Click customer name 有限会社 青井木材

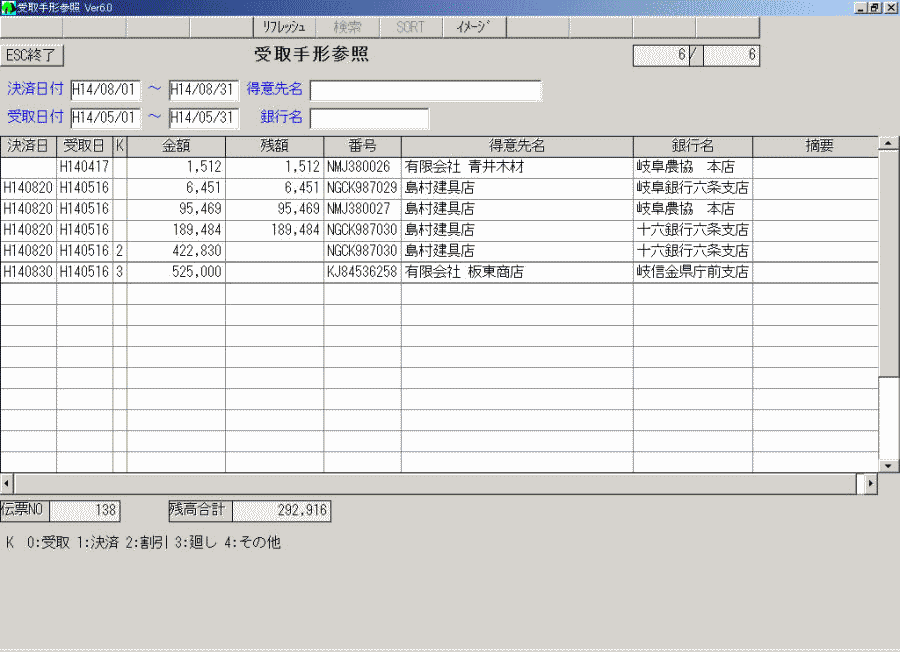tap(464, 167)
